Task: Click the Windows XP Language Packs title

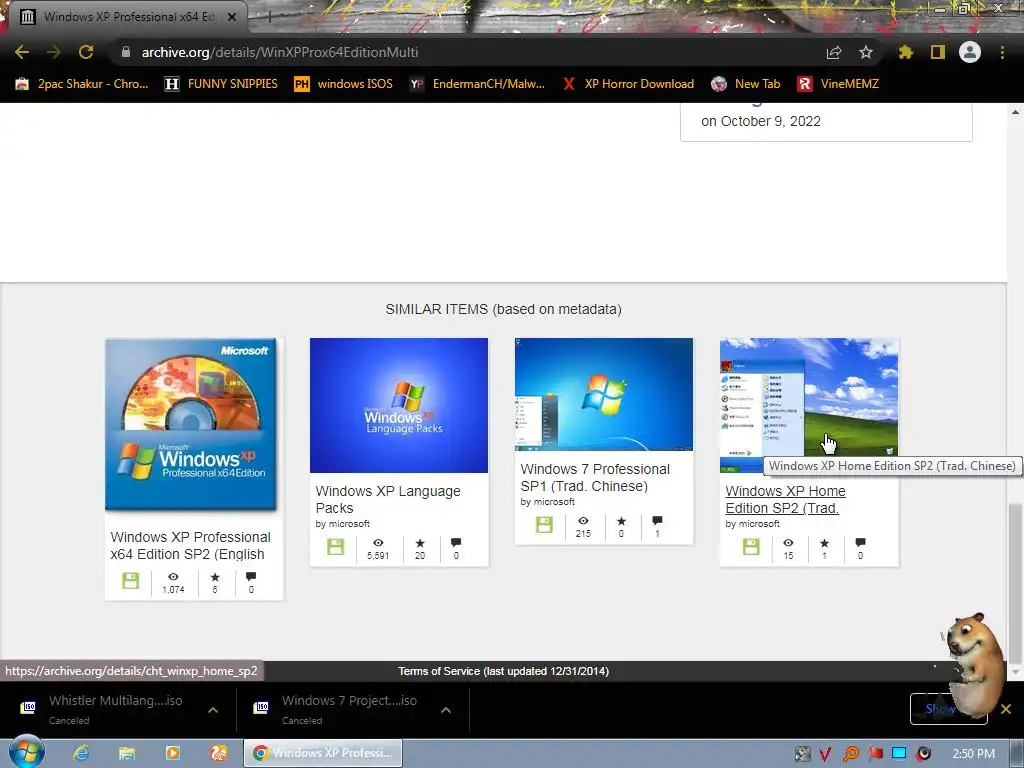Action: pyautogui.click(x=388, y=499)
